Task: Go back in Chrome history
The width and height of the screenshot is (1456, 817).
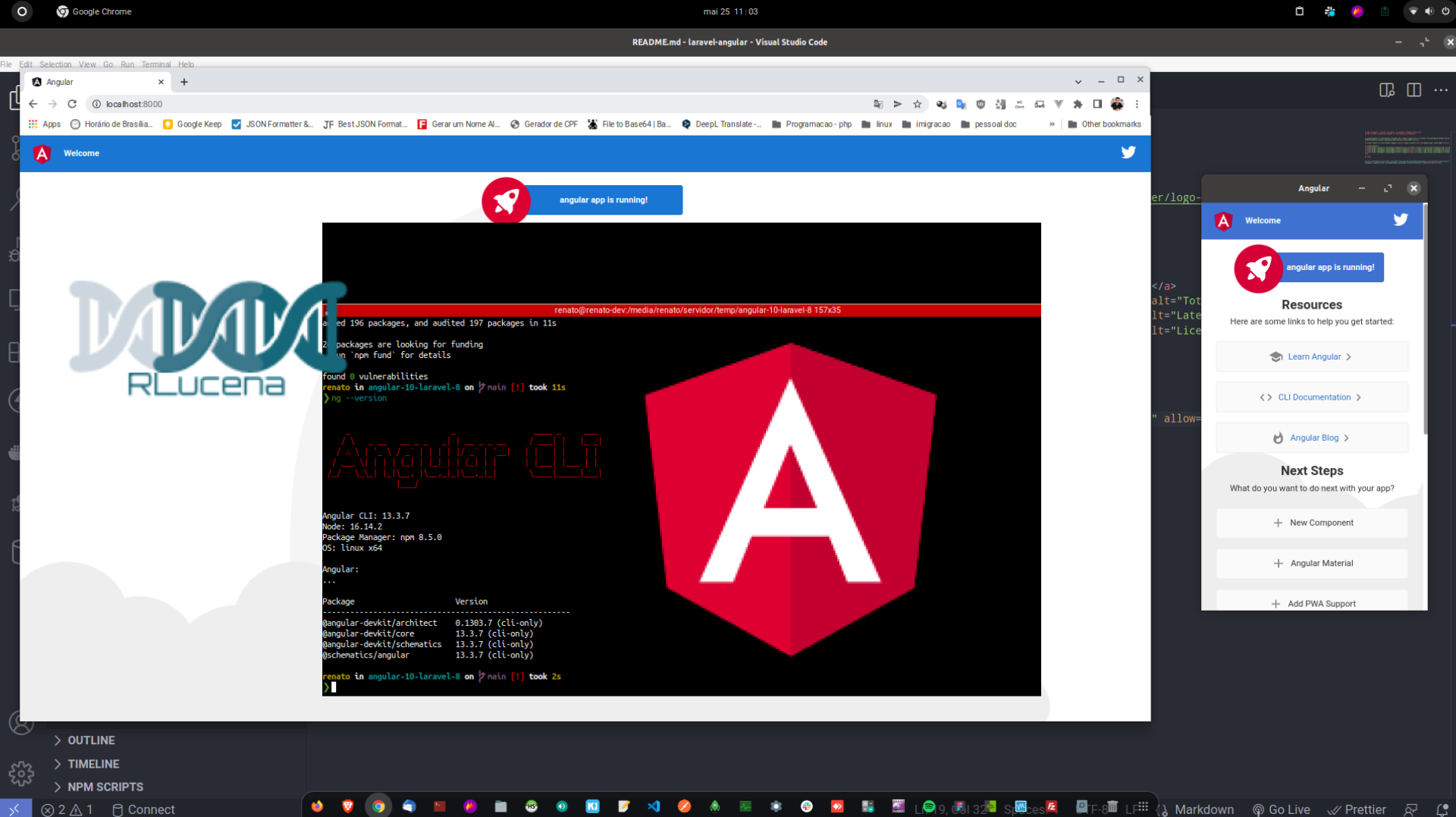Action: (33, 104)
